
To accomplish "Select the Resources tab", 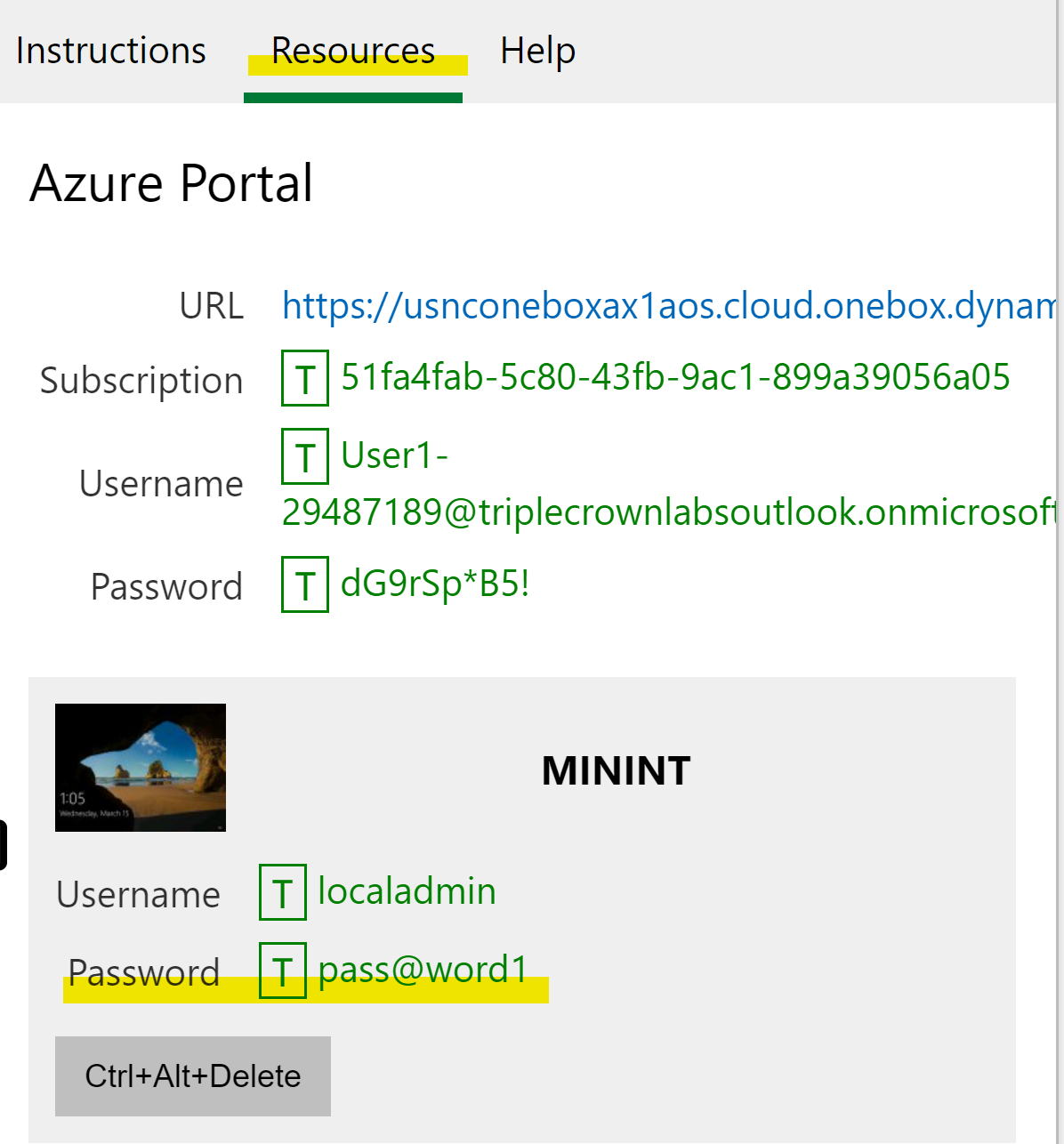I will pyautogui.click(x=353, y=51).
